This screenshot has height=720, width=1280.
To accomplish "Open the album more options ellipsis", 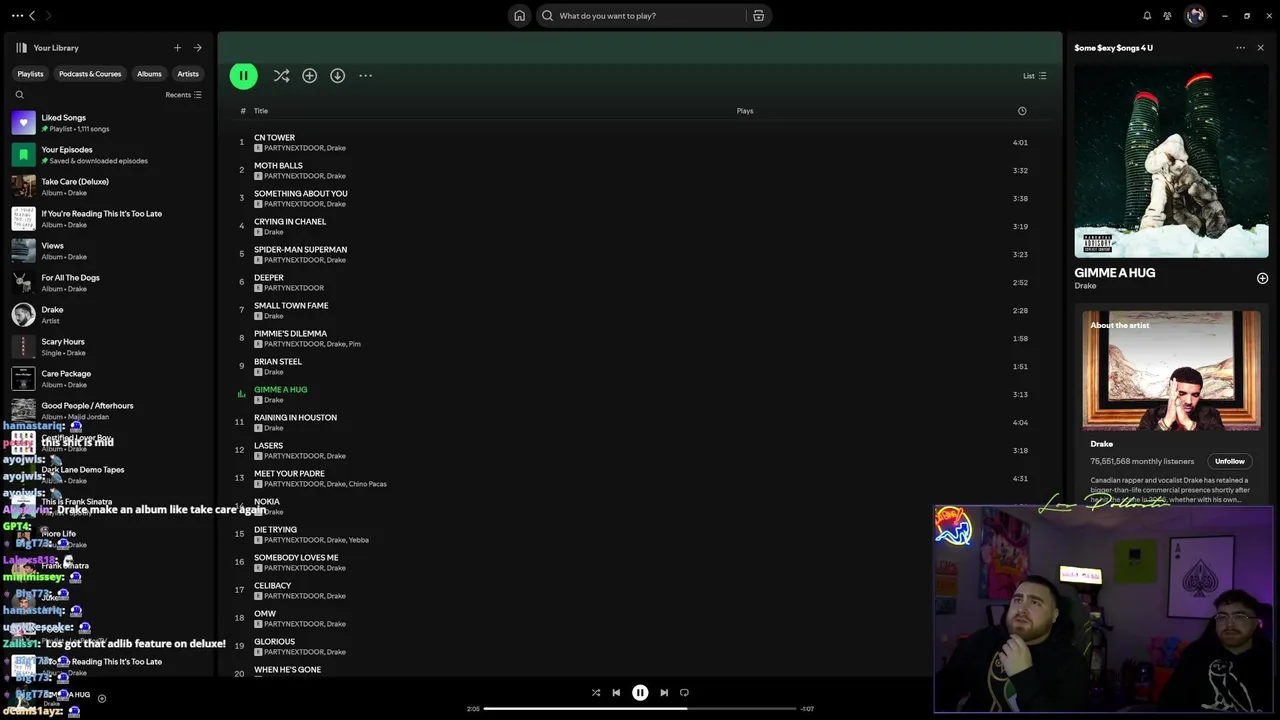I will coord(366,76).
